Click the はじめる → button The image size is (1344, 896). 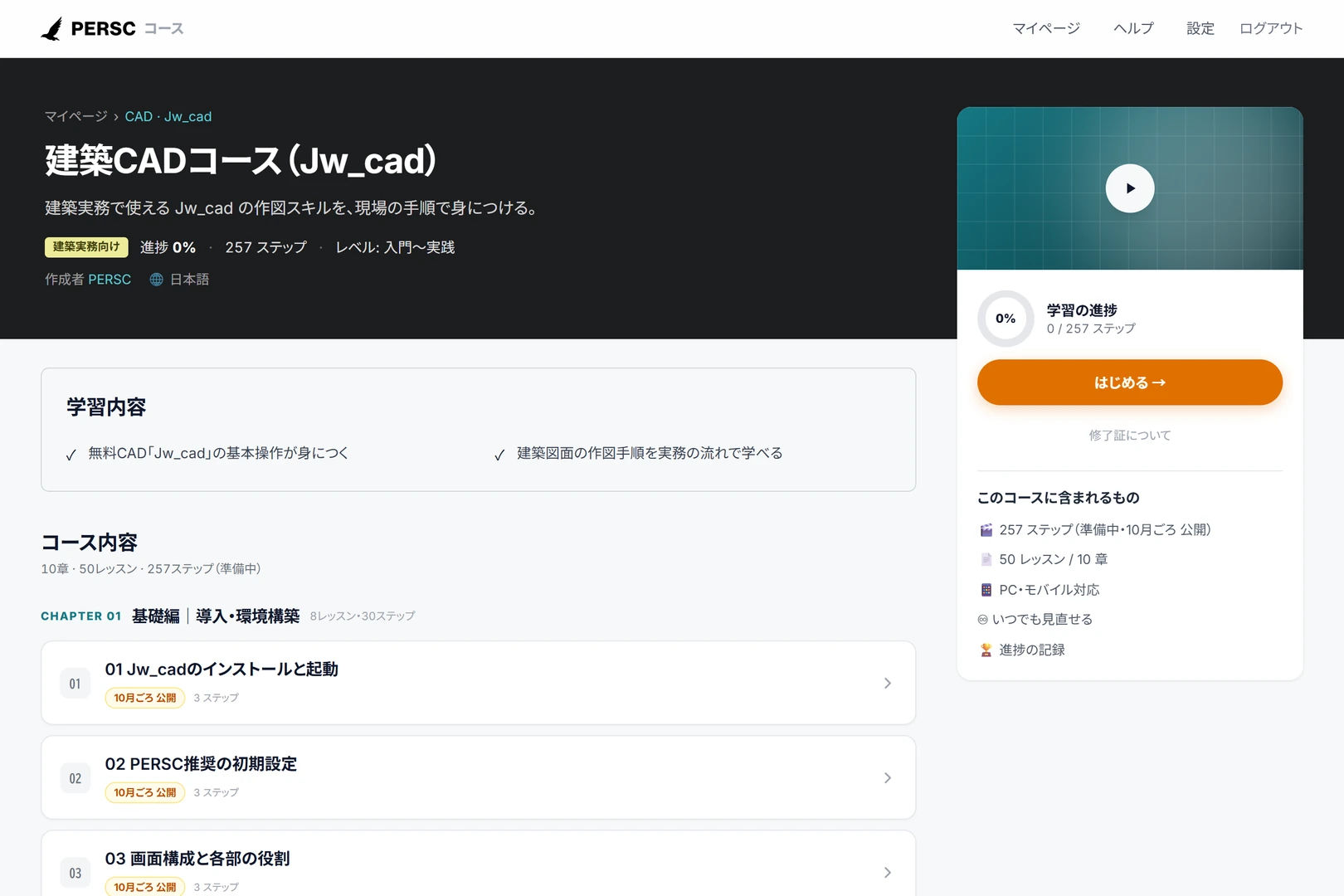coord(1130,382)
